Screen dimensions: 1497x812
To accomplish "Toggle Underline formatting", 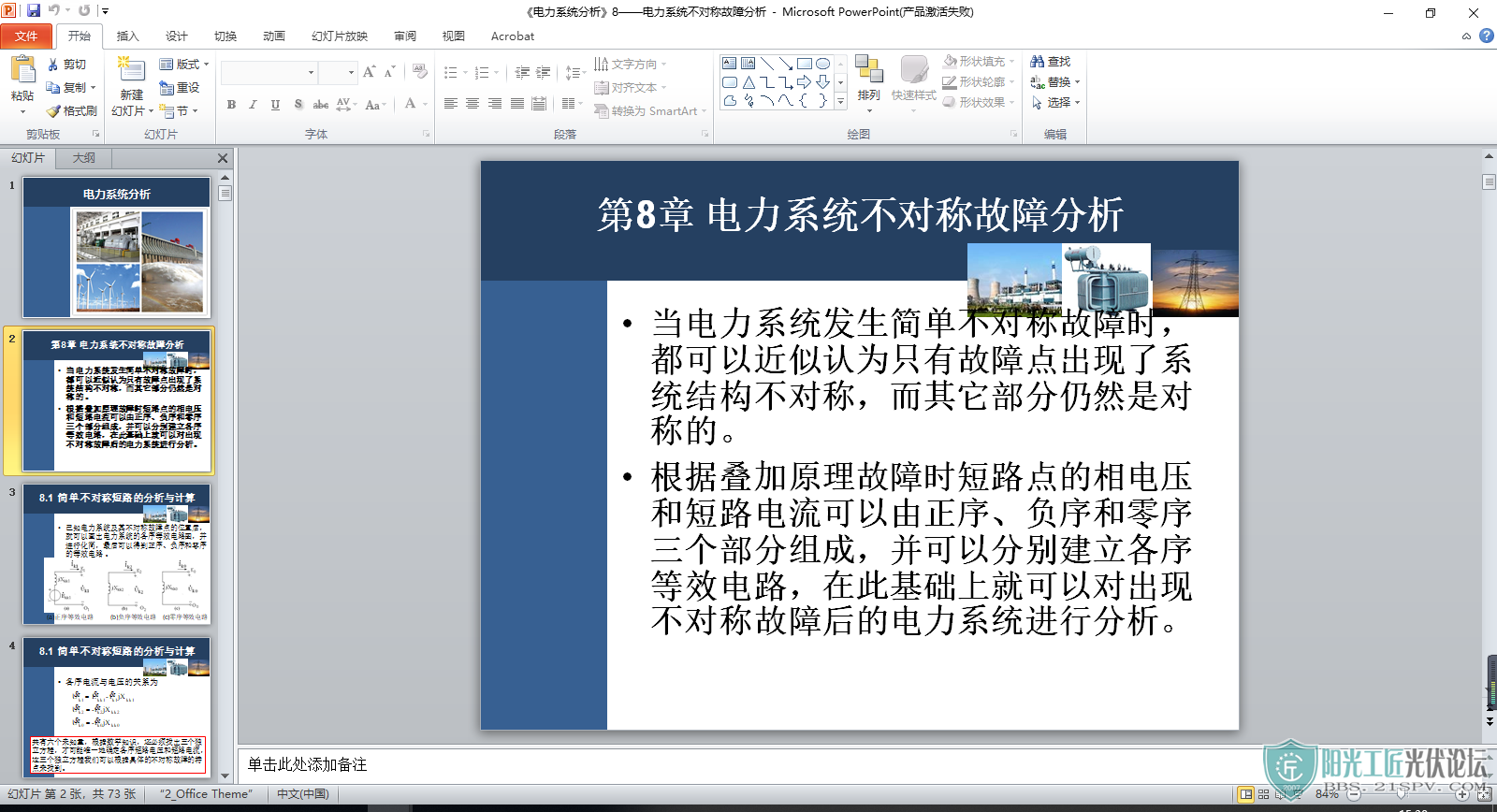I will pos(275,105).
